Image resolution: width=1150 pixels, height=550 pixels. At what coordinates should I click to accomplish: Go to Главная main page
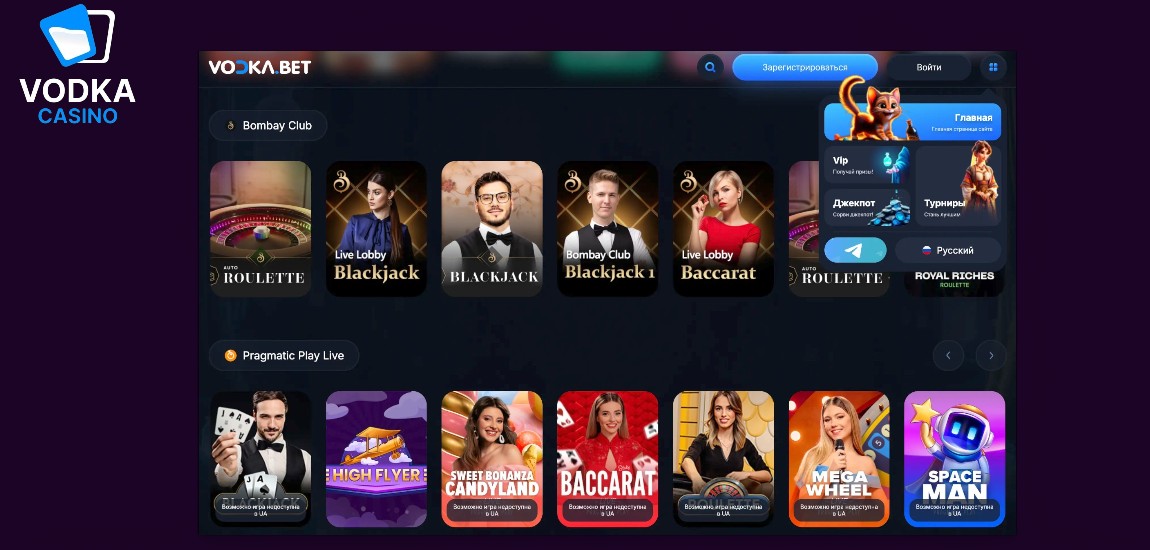[x=912, y=121]
